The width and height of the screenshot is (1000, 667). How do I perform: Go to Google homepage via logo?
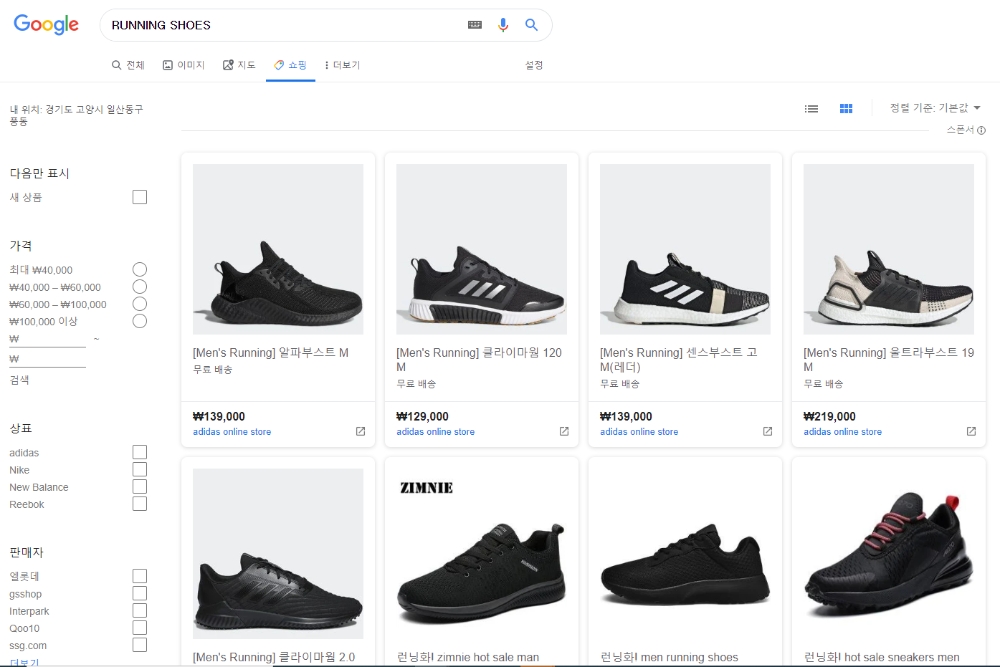[46, 25]
